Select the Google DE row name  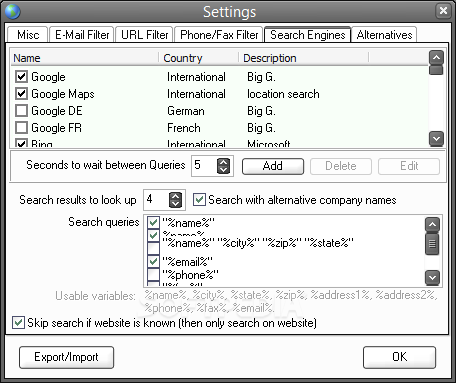57,111
